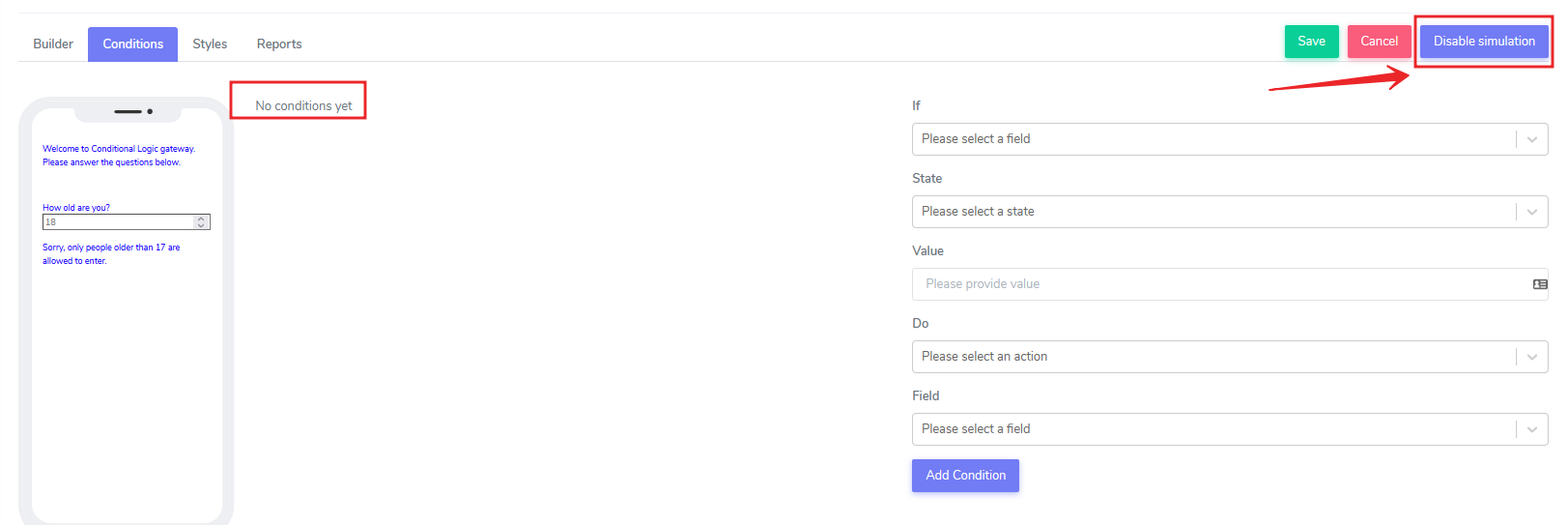Increase age with the stepper up arrow

201,219
